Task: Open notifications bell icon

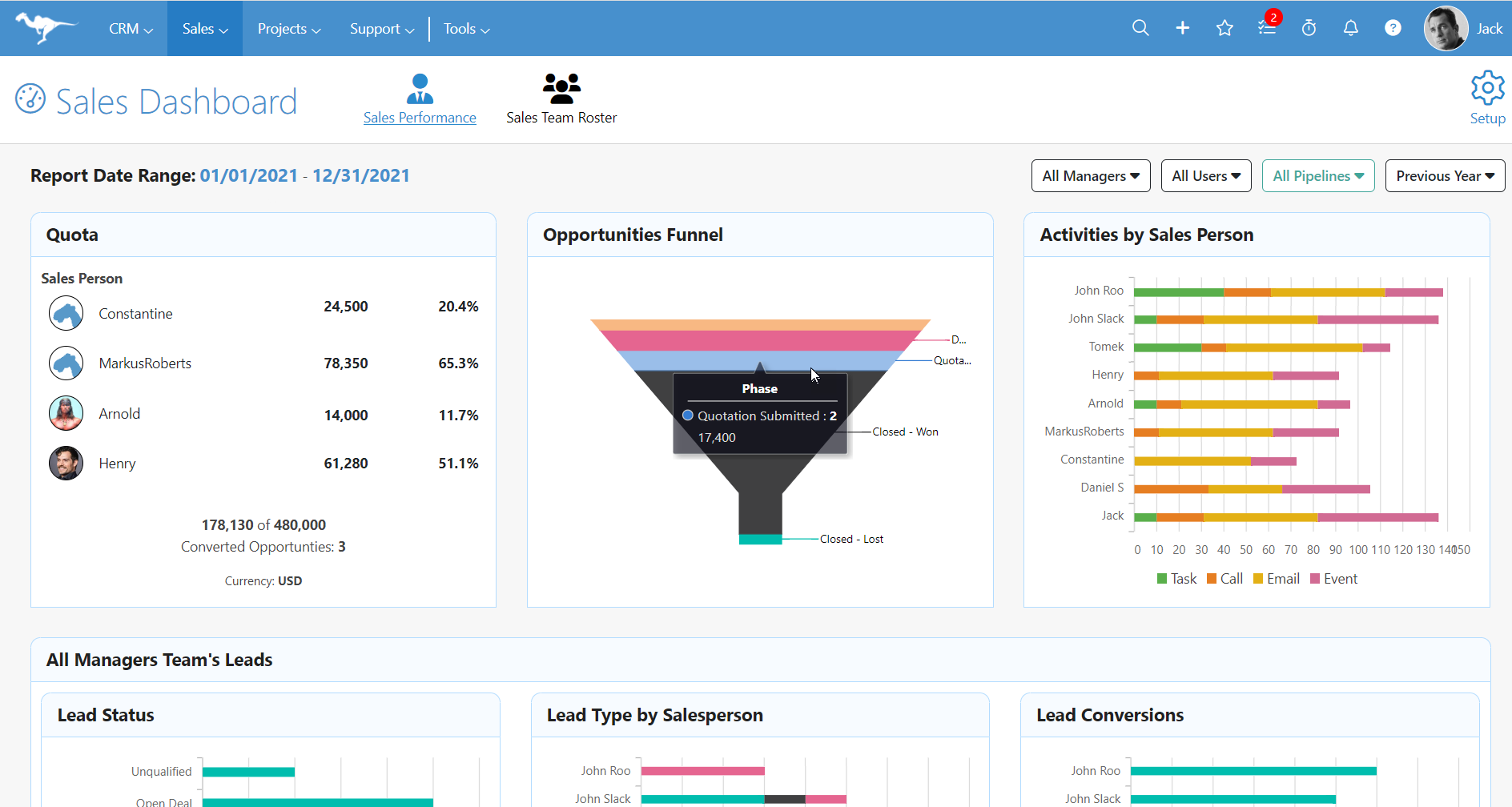Action: tap(1351, 28)
